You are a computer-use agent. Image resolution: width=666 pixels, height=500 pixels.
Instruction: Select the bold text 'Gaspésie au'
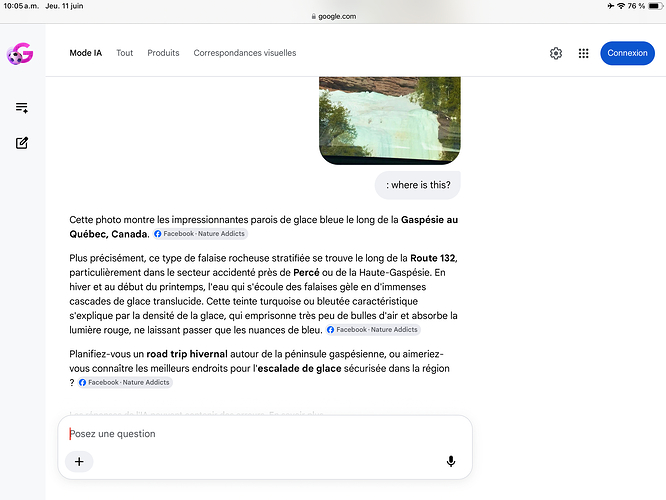tap(429, 220)
